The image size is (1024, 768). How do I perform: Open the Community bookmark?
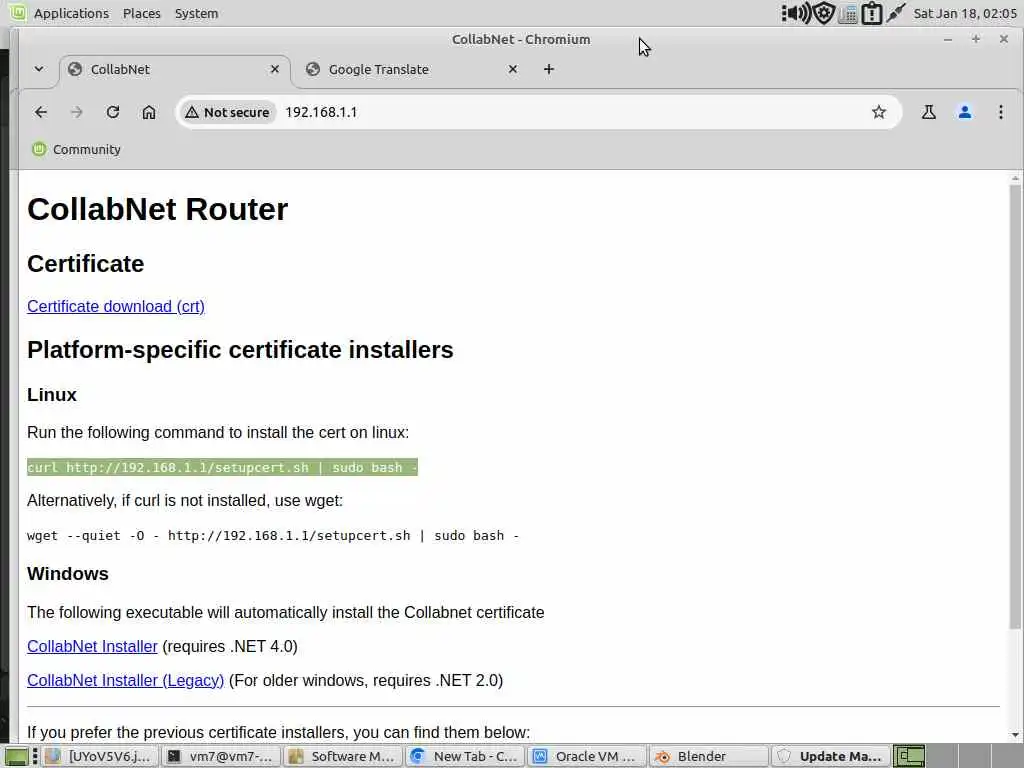pos(76,150)
